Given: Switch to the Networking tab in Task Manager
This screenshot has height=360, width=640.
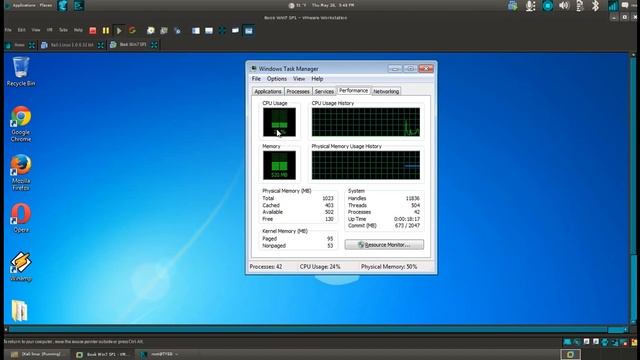Looking at the screenshot, I should [386, 91].
